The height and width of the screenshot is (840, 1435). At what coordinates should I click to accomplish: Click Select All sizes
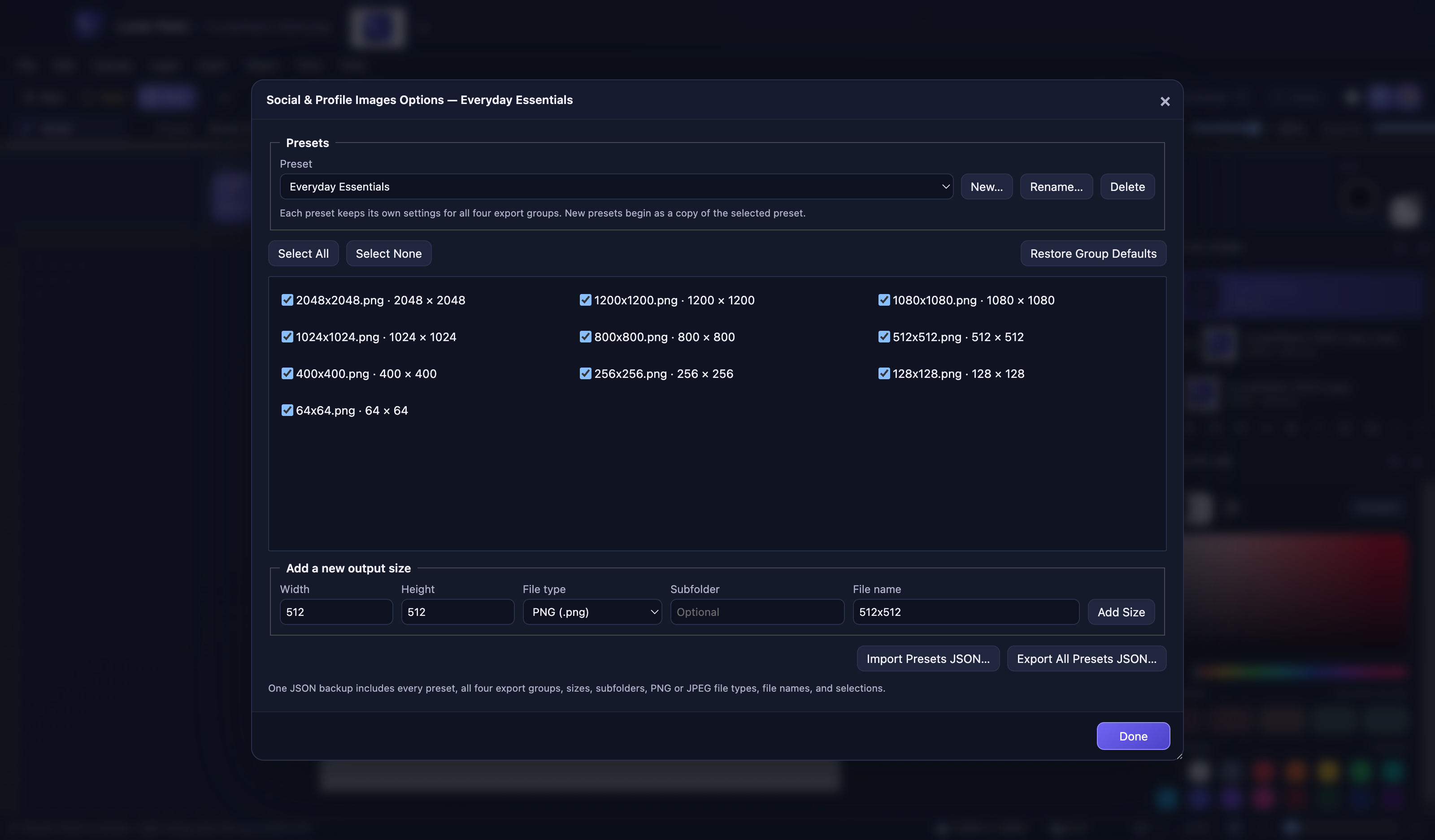point(303,253)
